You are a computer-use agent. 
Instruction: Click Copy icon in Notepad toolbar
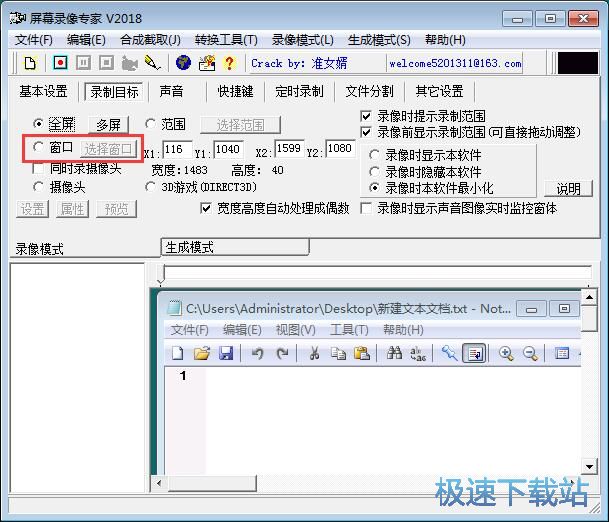338,353
